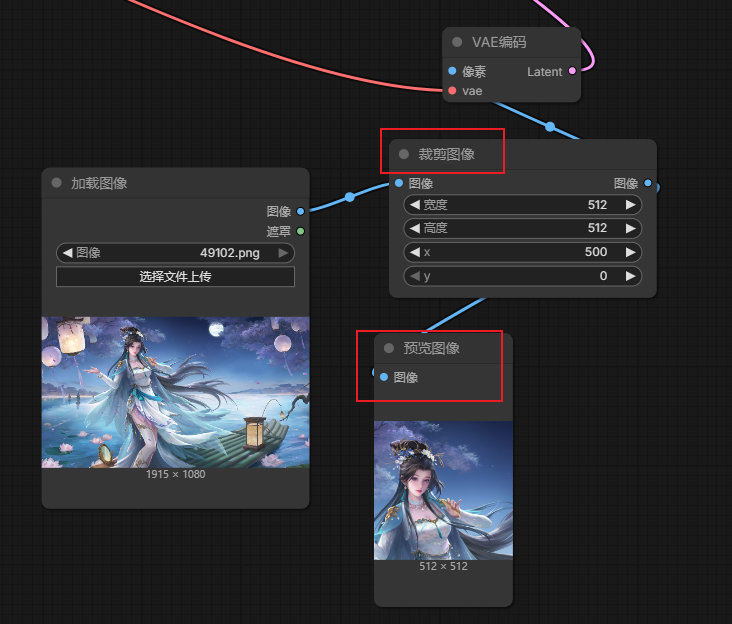
Task: Click the Latent output label
Action: 544,71
